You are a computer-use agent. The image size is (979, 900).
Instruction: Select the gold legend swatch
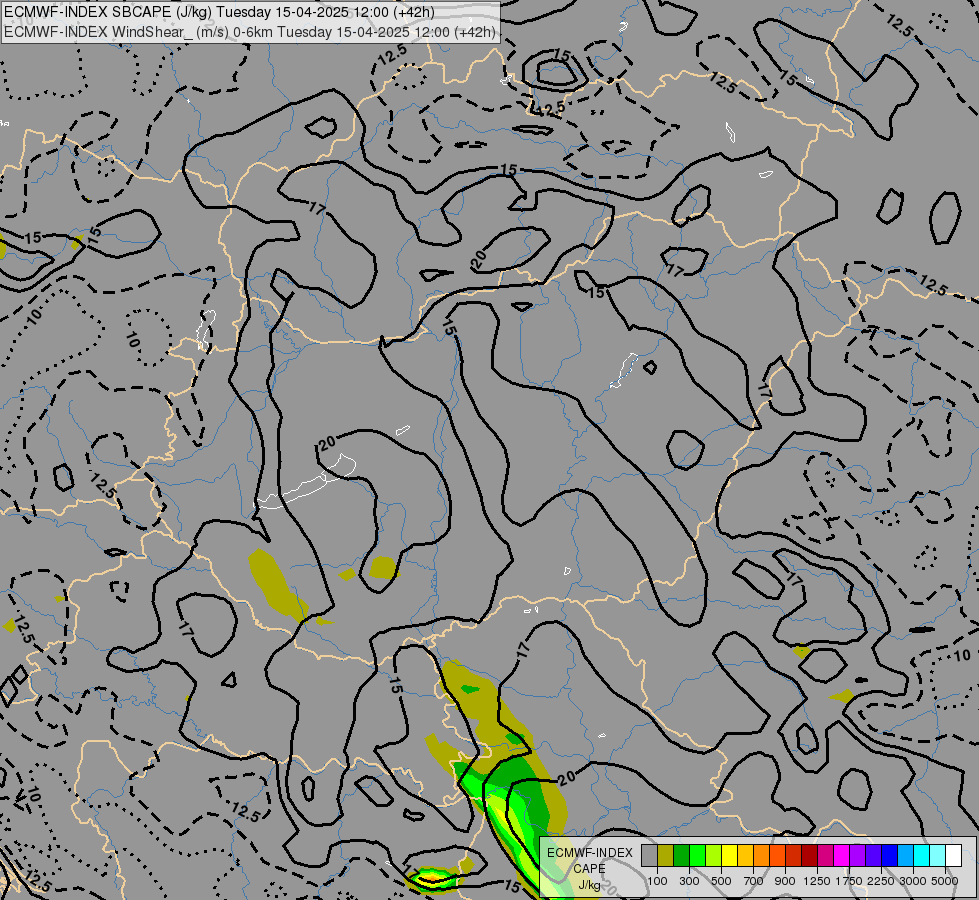point(745,855)
